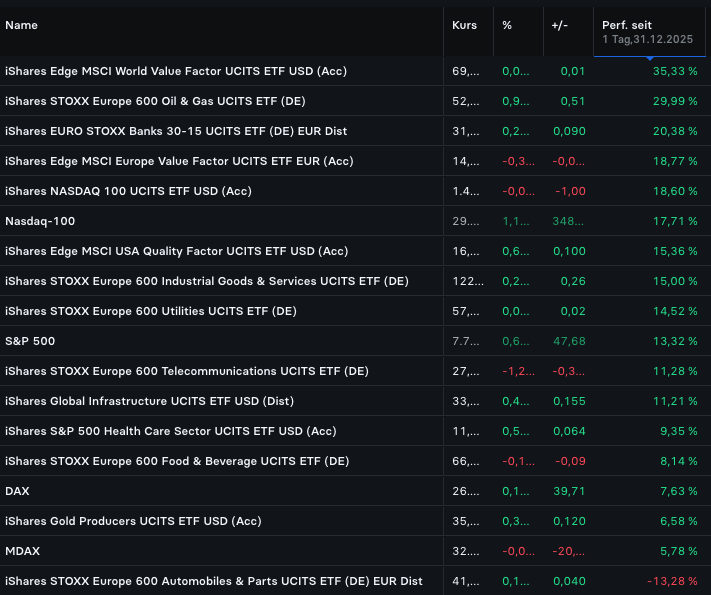Click the 47,68 change value for S&P 500
This screenshot has width=711, height=595.
coord(569,341)
